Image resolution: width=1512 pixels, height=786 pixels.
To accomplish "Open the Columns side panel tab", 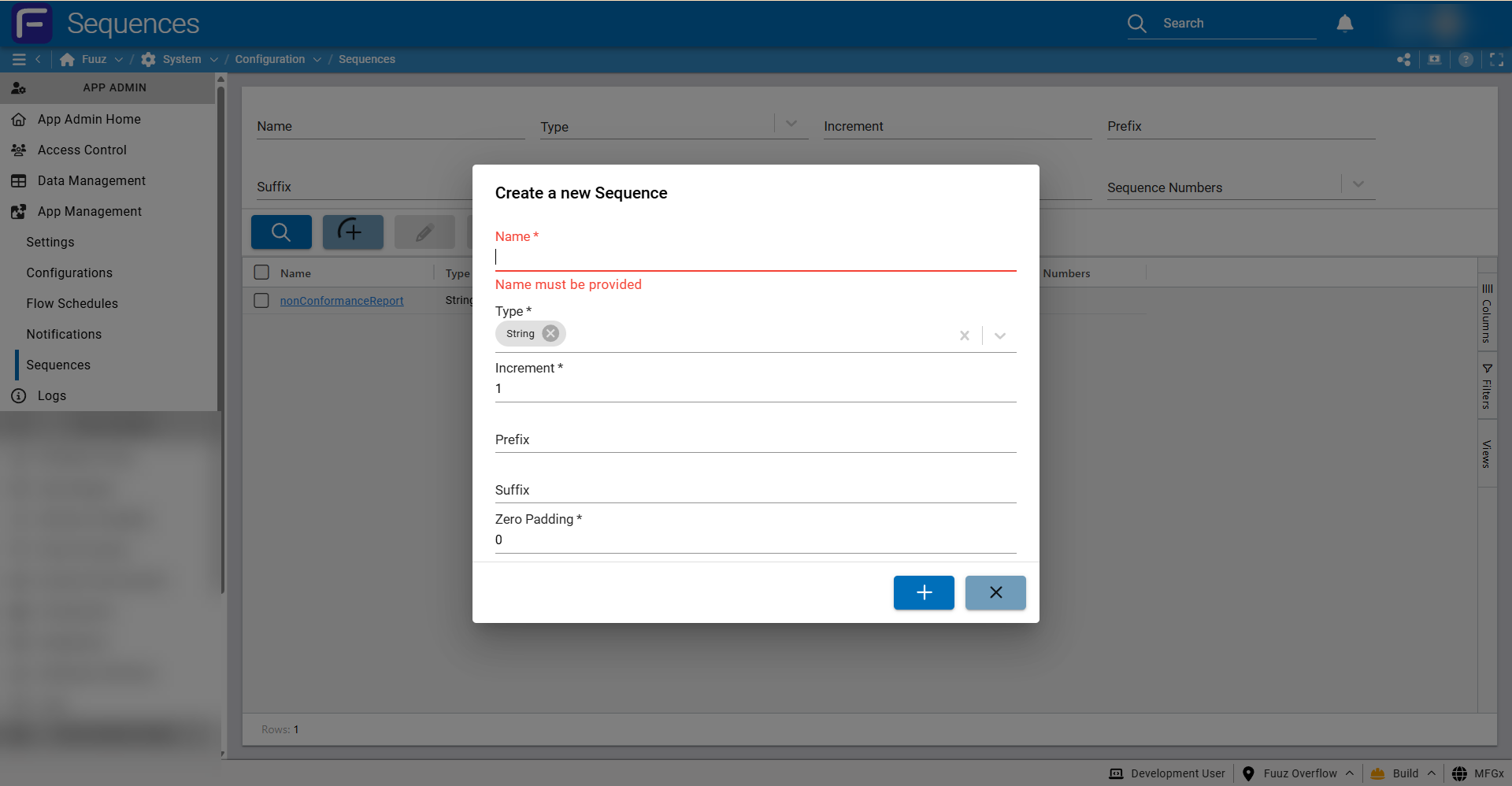I will 1487,313.
